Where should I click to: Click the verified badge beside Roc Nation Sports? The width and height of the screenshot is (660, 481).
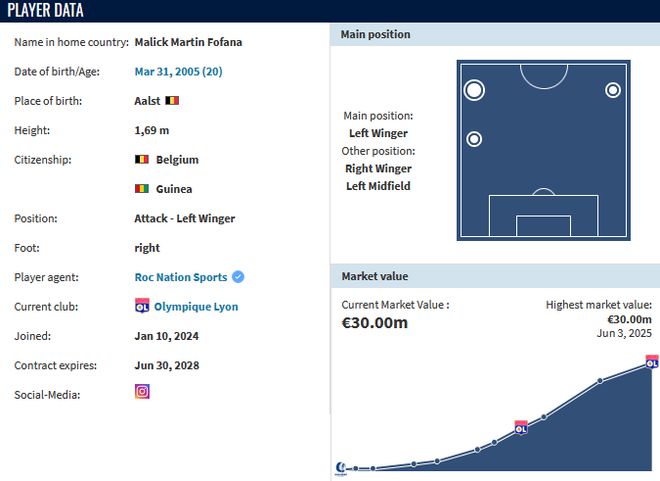coord(238,277)
